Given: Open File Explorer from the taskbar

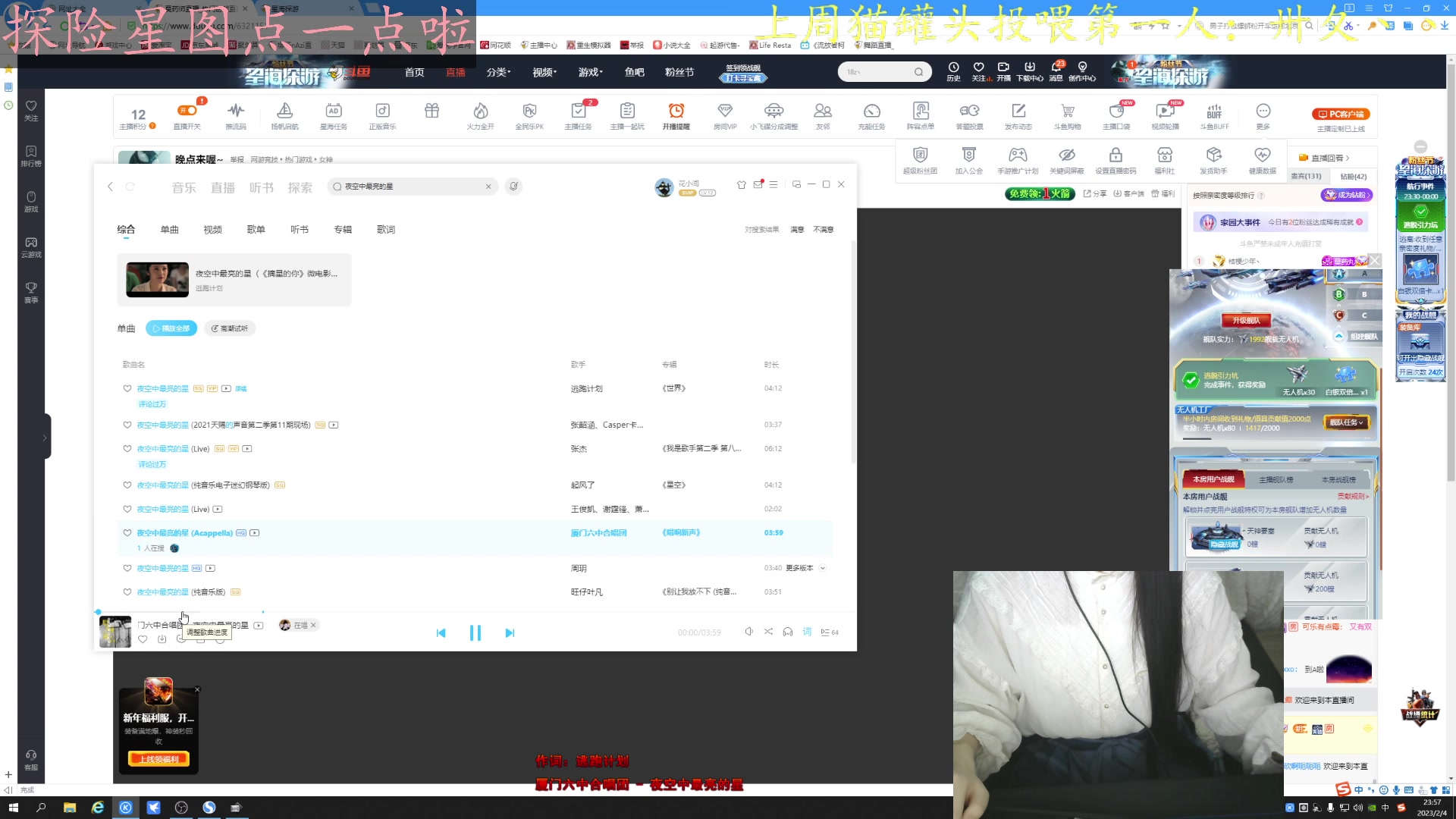Looking at the screenshot, I should click(x=70, y=808).
